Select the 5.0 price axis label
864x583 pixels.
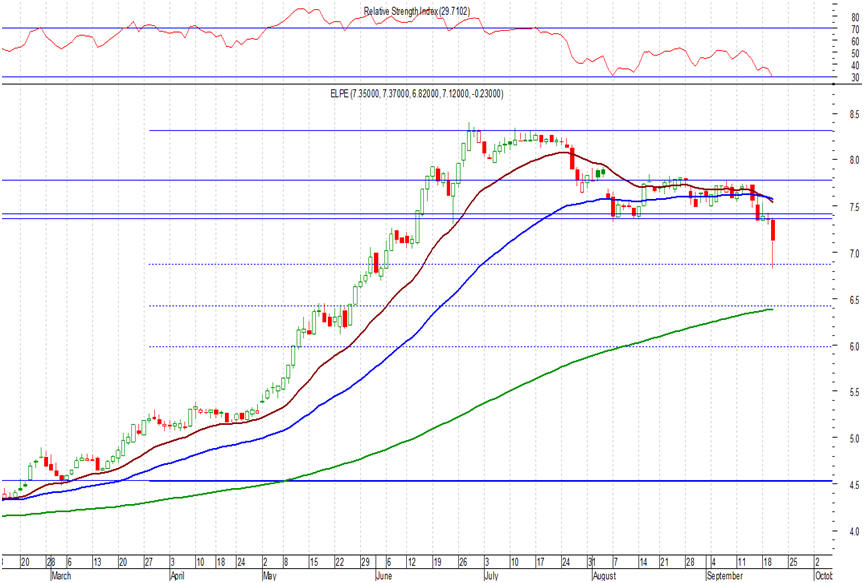[x=854, y=439]
